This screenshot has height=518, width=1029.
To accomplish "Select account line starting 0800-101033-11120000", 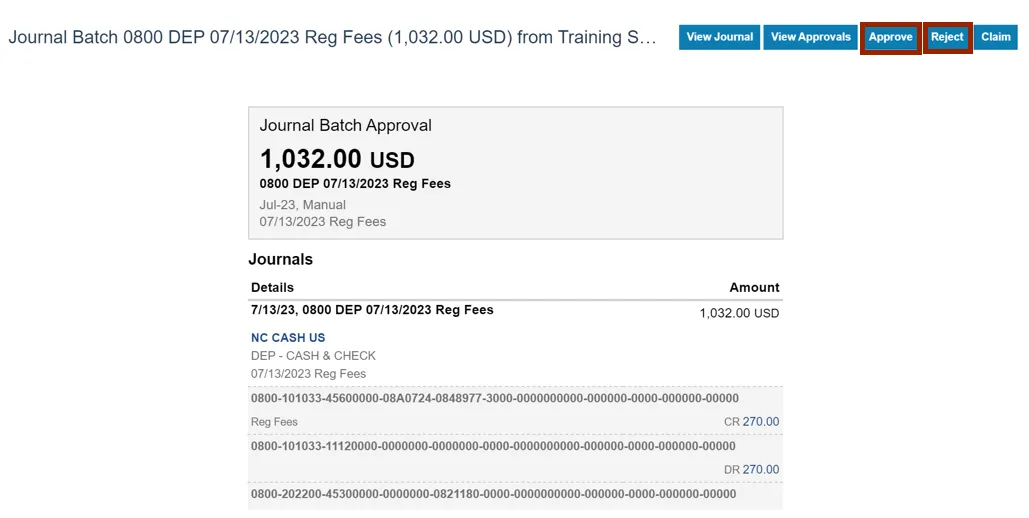I will coord(493,446).
